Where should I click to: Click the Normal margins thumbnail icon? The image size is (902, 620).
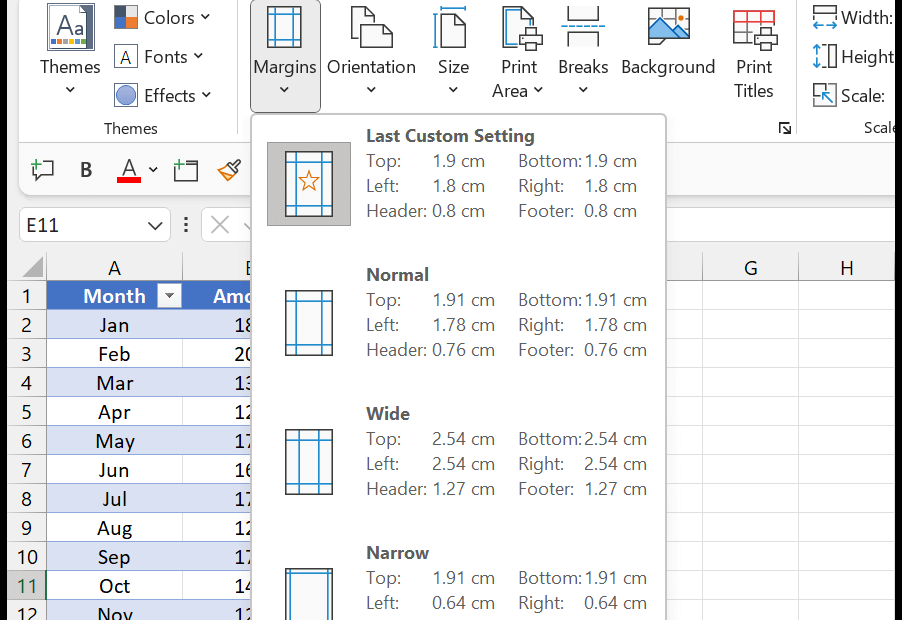pos(309,323)
